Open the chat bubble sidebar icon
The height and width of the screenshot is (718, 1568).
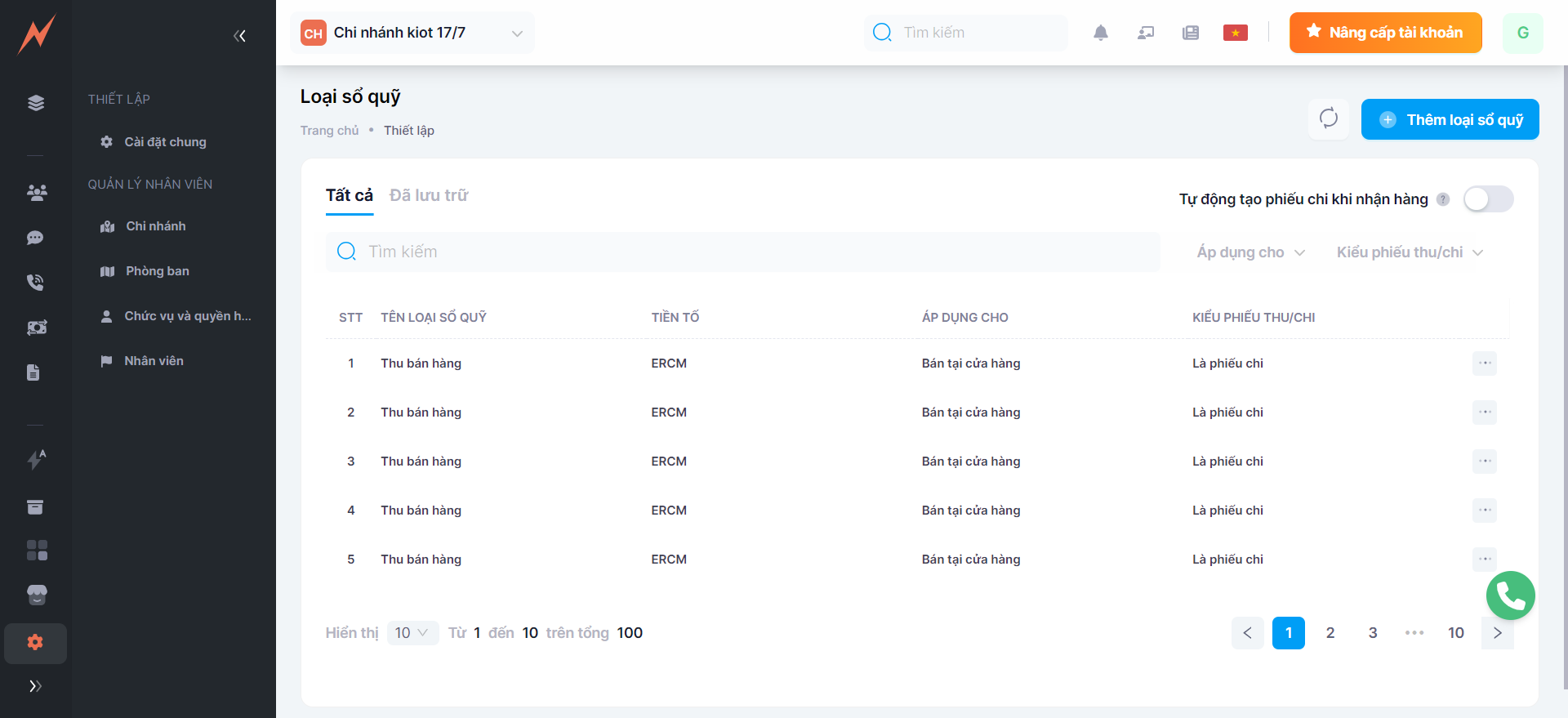[35, 238]
